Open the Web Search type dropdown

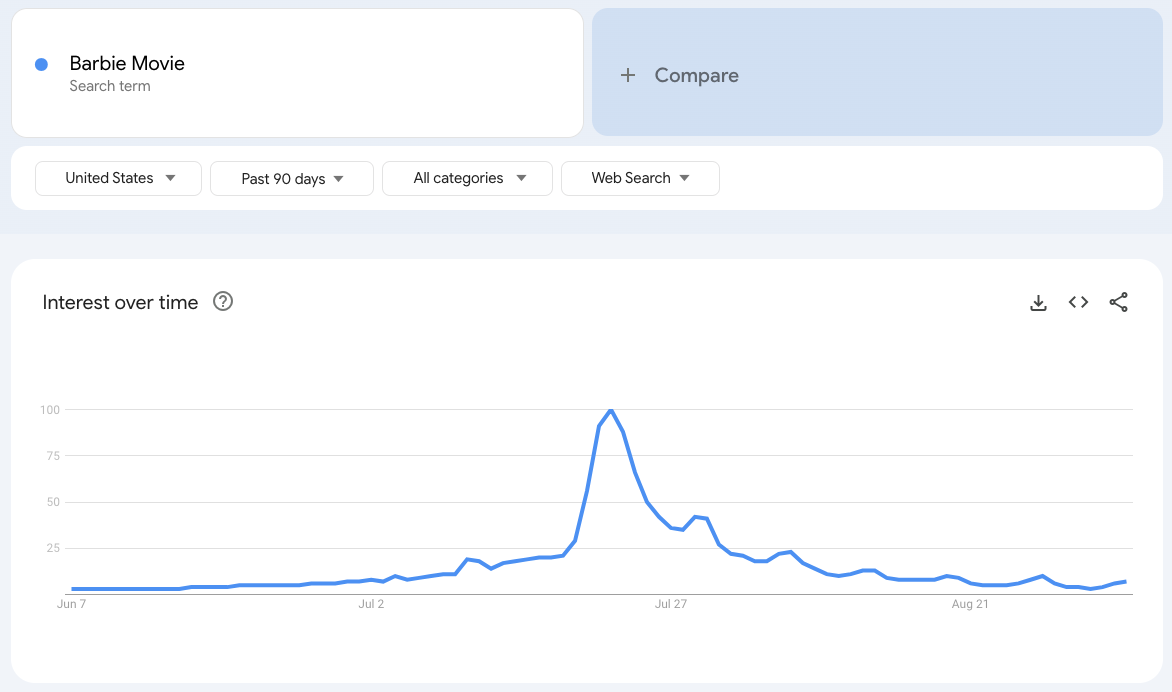point(641,179)
